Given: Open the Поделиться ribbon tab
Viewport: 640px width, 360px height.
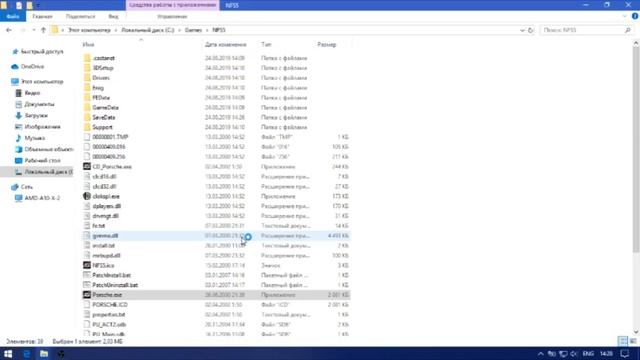Looking at the screenshot, I should point(80,16).
